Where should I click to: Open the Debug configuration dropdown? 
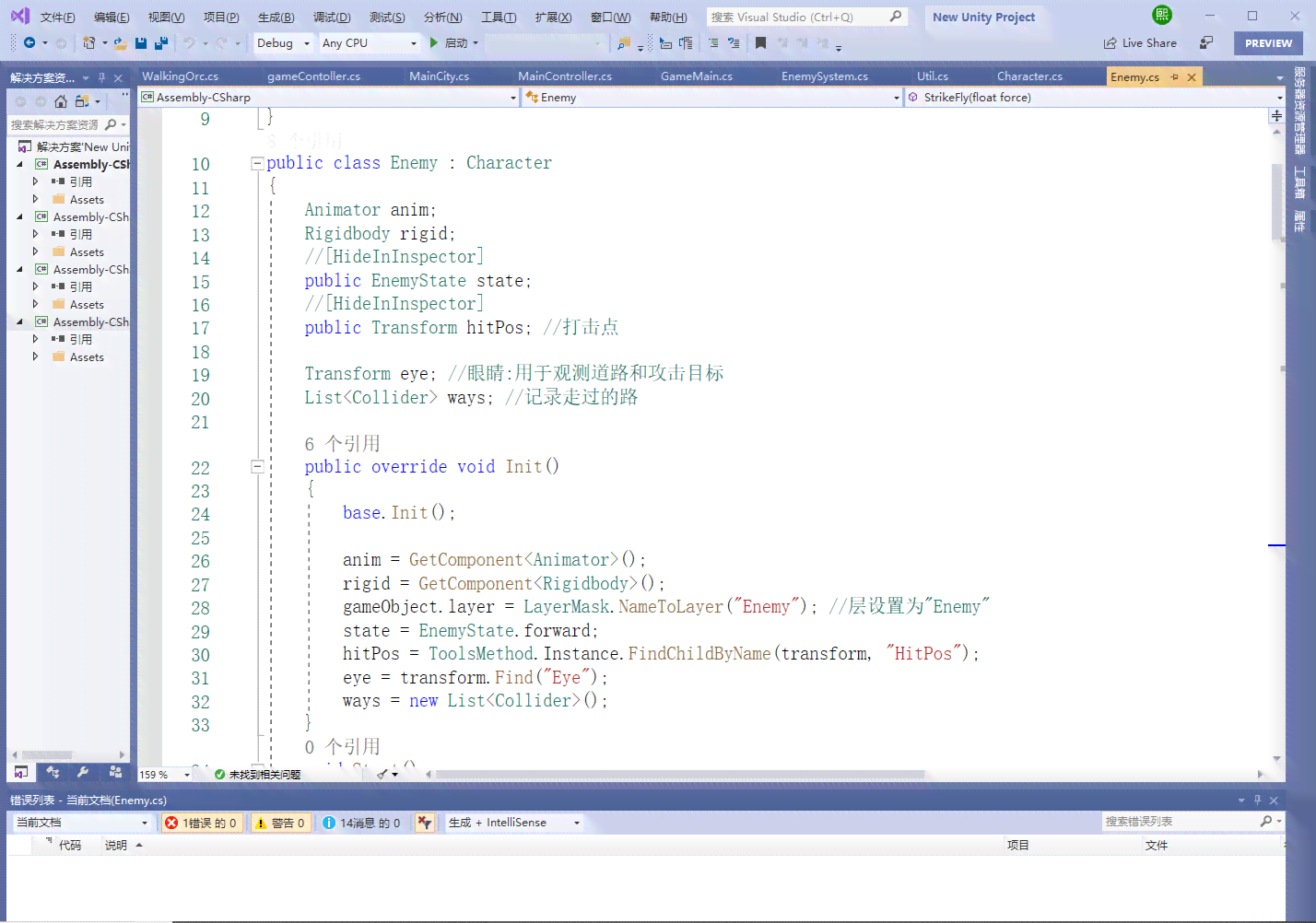point(283,43)
